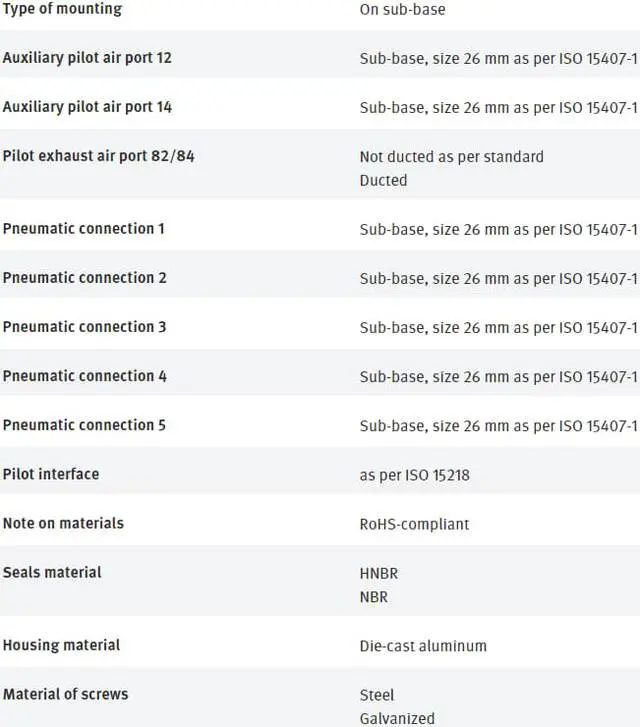Viewport: 640px width, 727px height.
Task: Click the Pneumatic connection 2 label
Action: point(84,278)
